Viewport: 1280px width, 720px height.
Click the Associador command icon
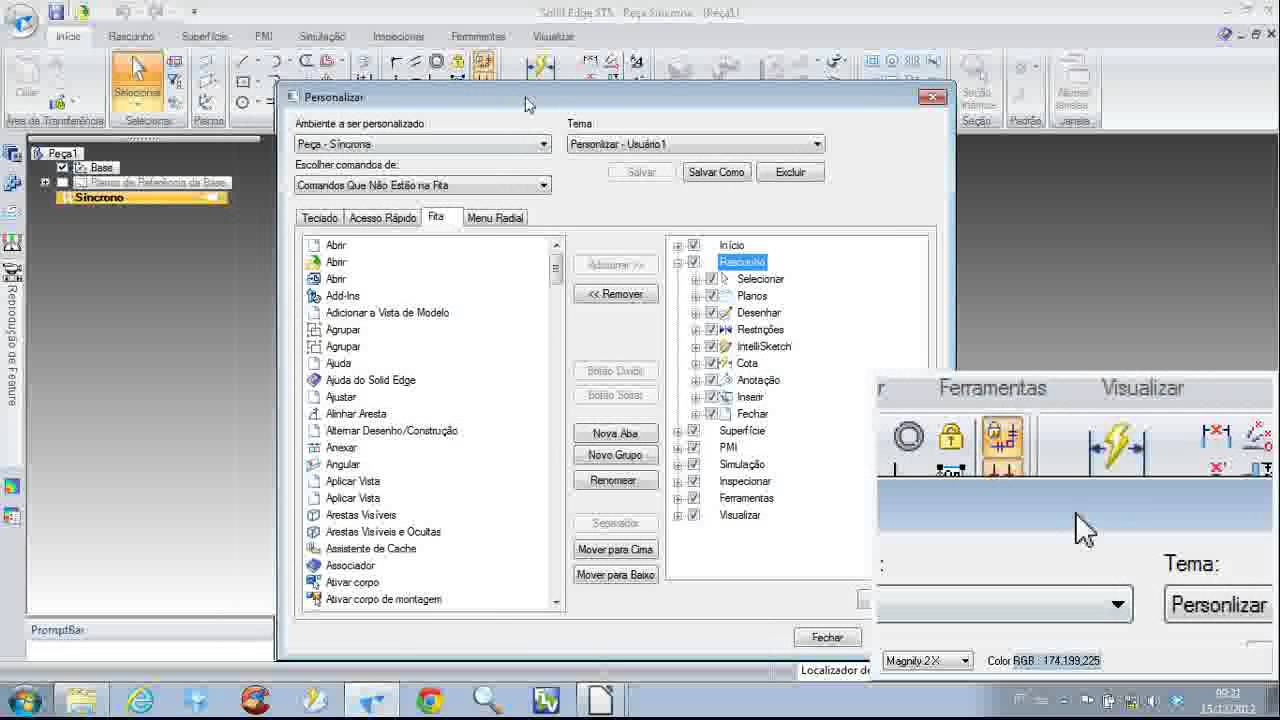coord(314,566)
